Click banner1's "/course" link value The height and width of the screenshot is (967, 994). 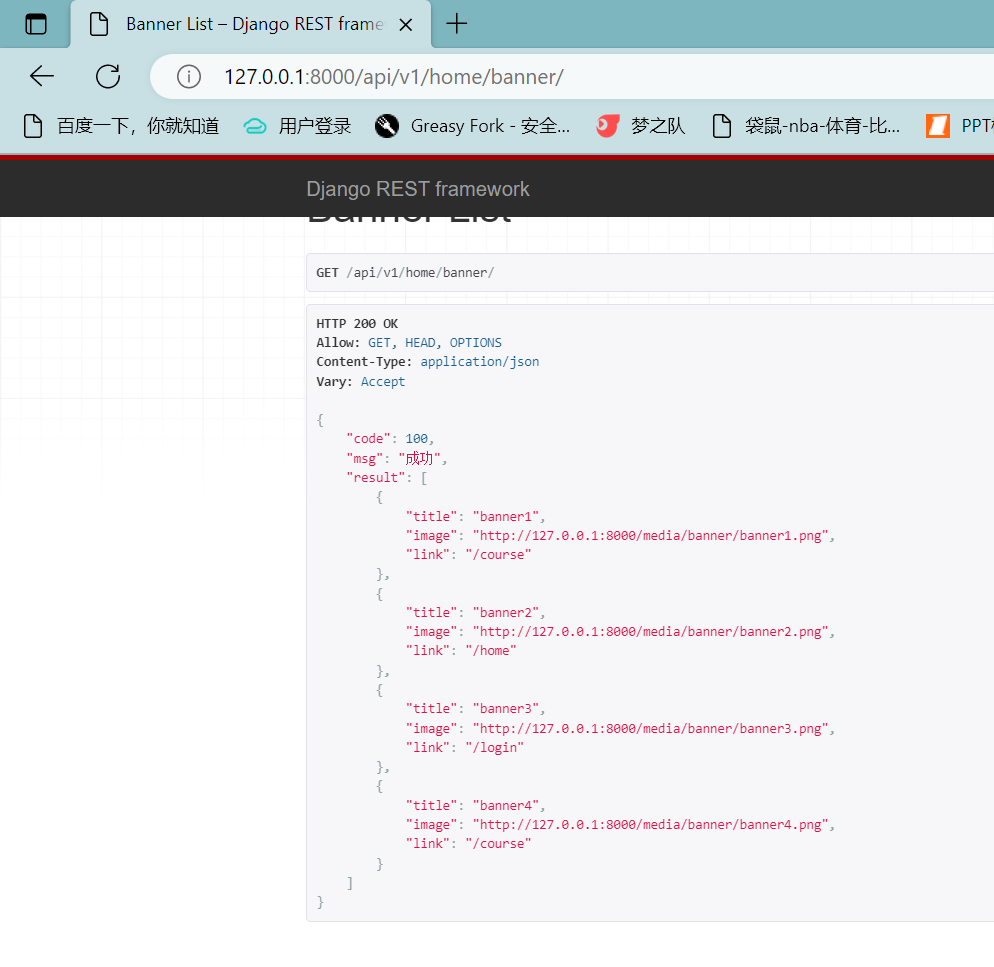point(498,554)
